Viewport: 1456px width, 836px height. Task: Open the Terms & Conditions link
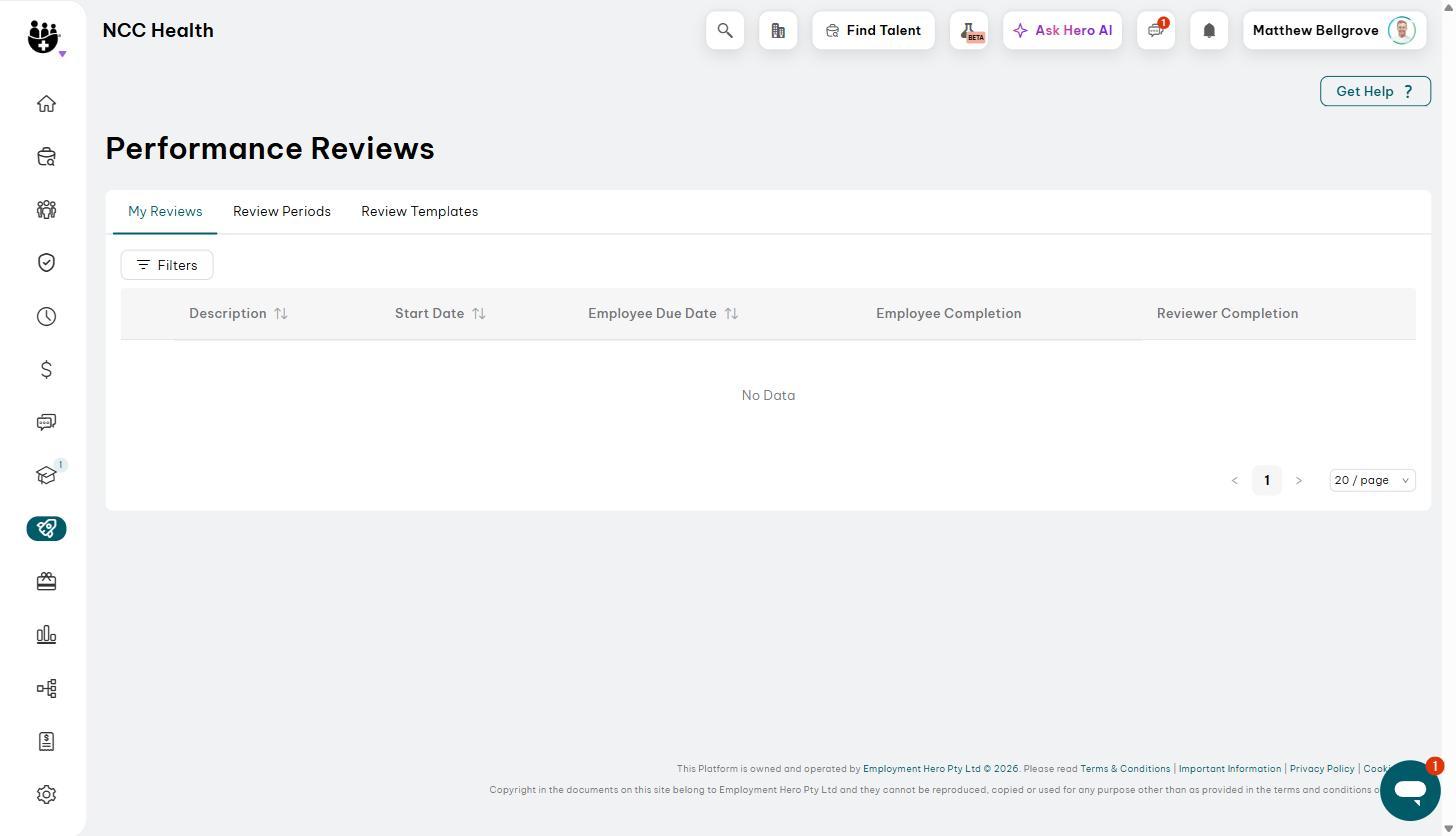click(1125, 769)
